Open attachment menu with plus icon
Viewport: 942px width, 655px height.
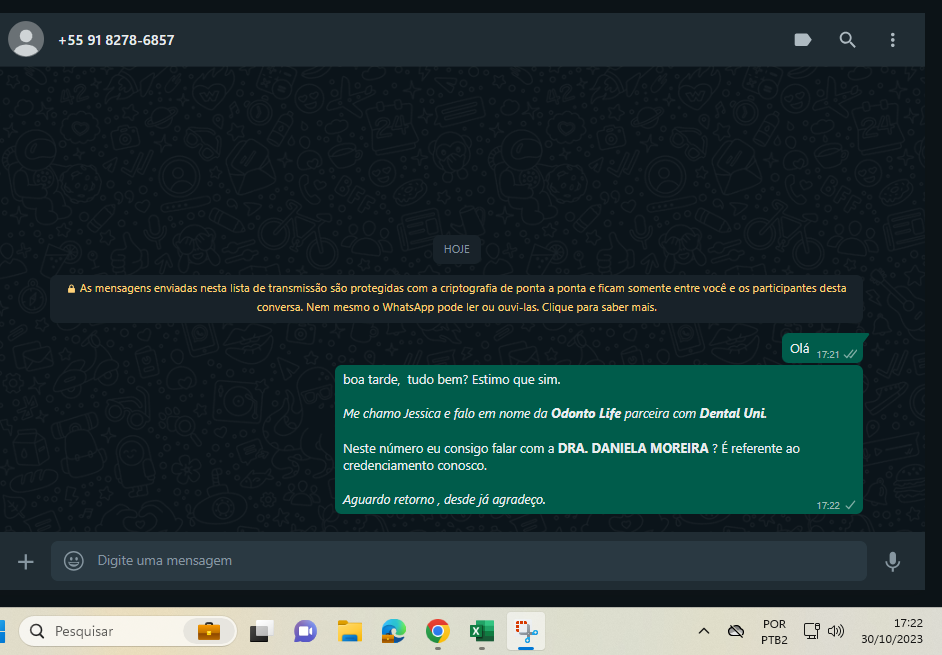click(26, 562)
